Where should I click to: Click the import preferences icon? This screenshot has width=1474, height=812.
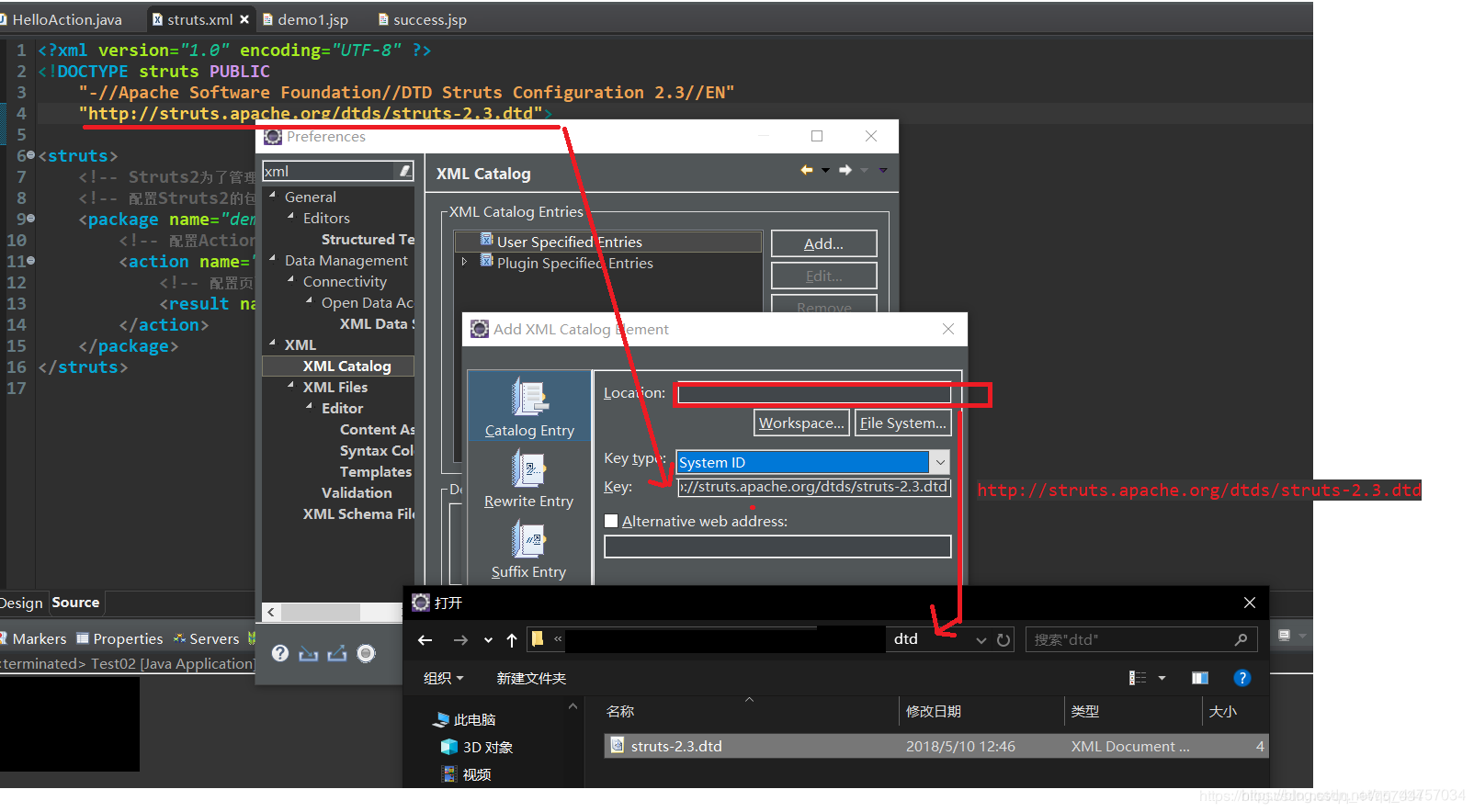point(309,653)
